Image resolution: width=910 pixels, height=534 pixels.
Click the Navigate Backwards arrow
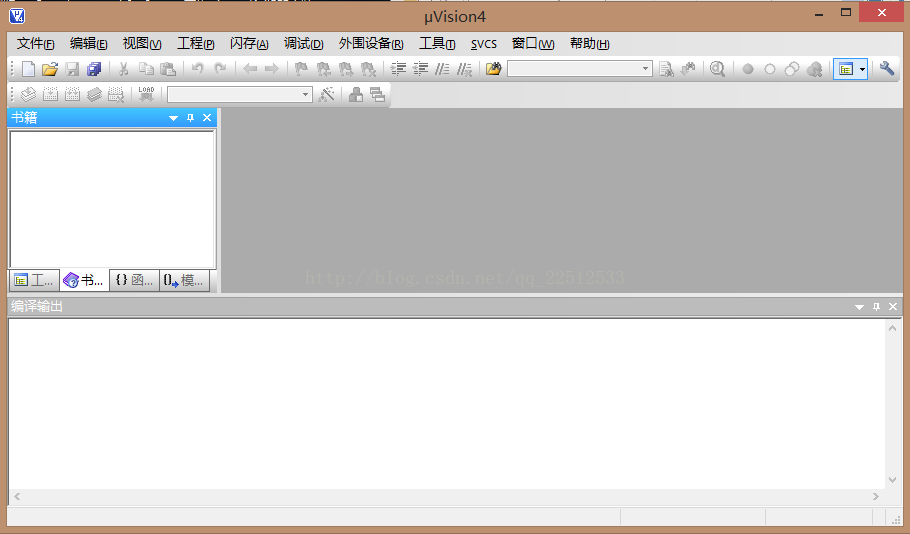click(250, 69)
